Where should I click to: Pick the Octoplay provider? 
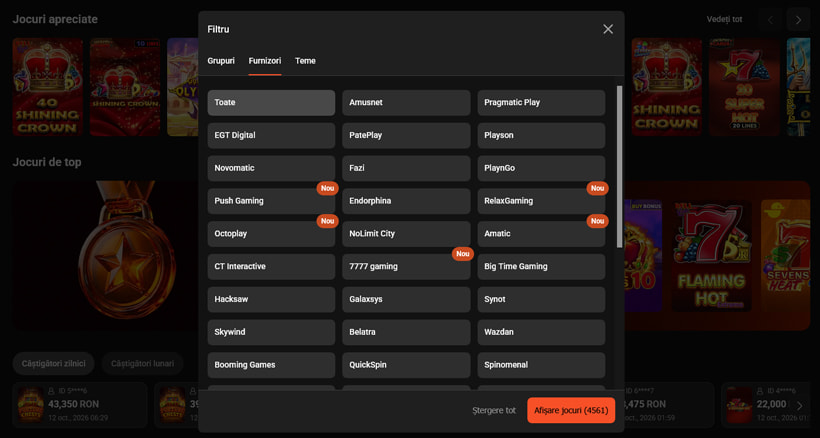coord(271,234)
